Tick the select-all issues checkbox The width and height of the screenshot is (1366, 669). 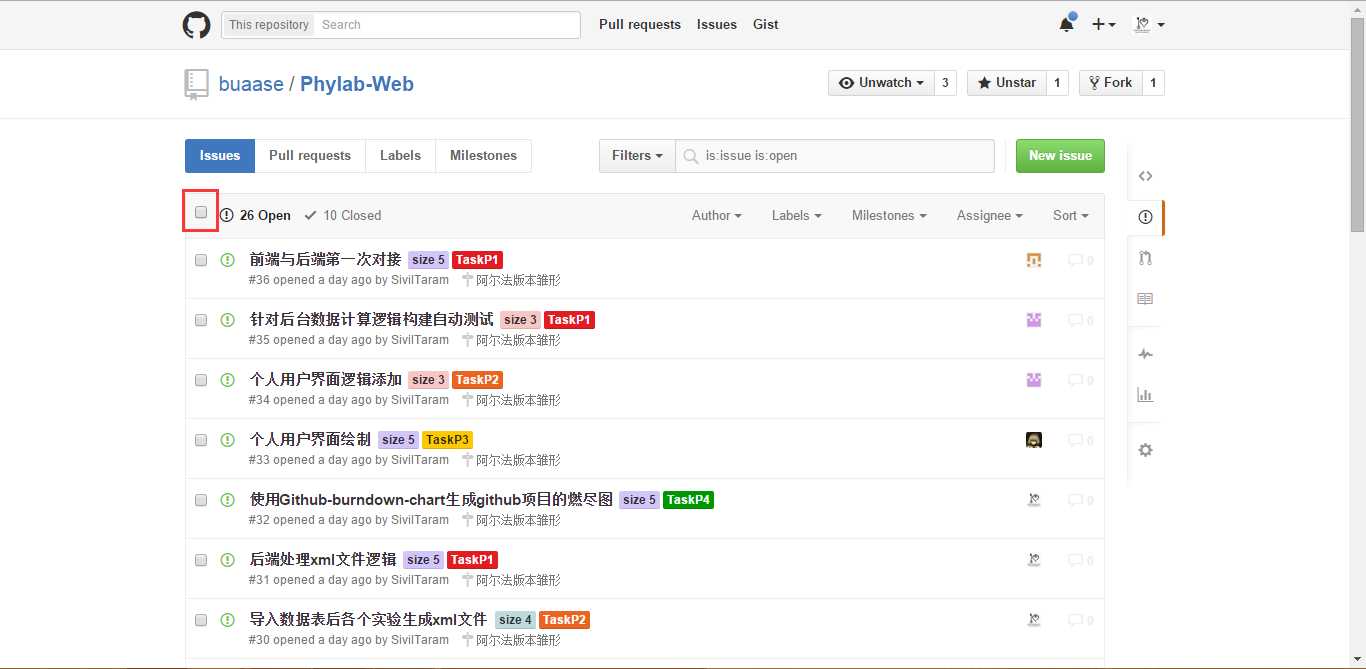click(x=201, y=212)
